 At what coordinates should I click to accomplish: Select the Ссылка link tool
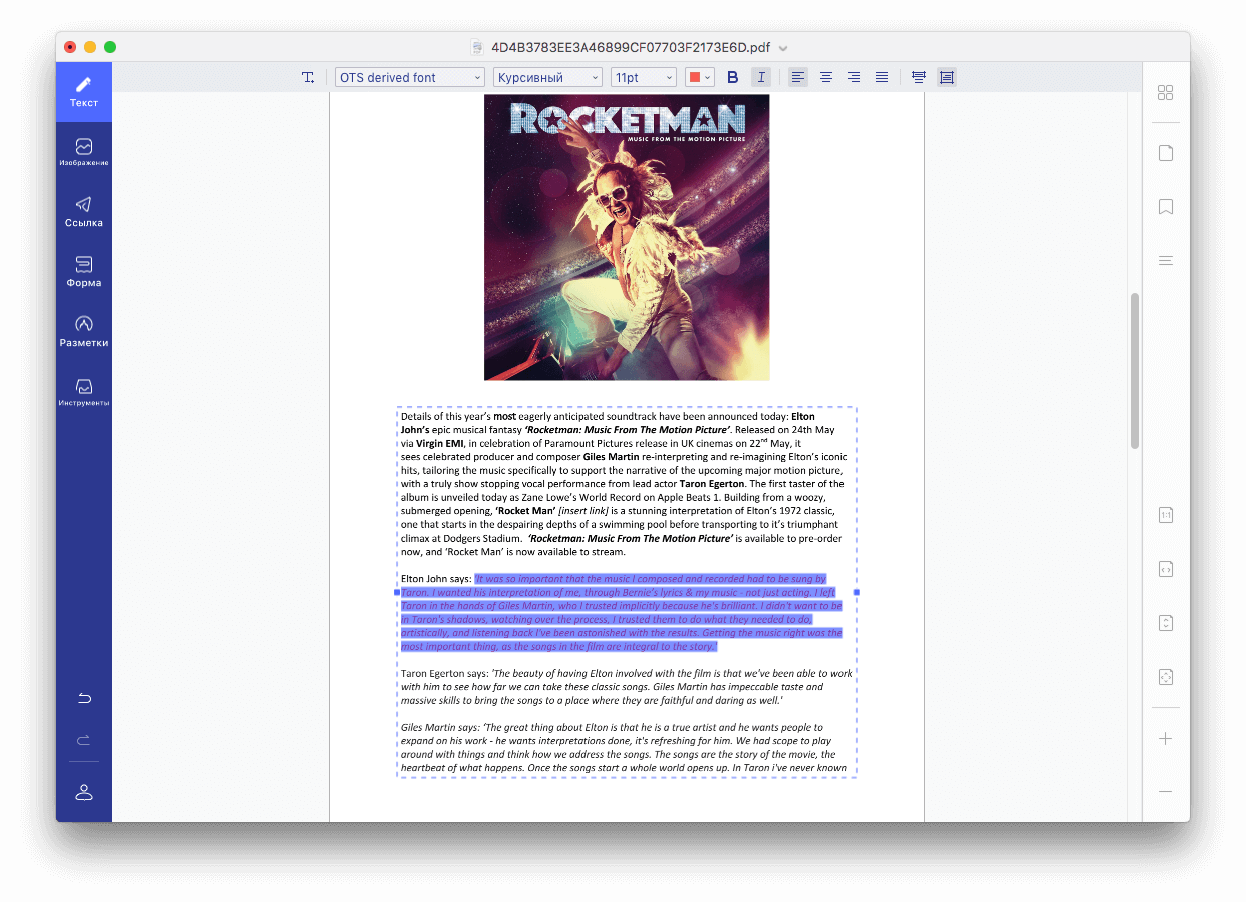84,212
